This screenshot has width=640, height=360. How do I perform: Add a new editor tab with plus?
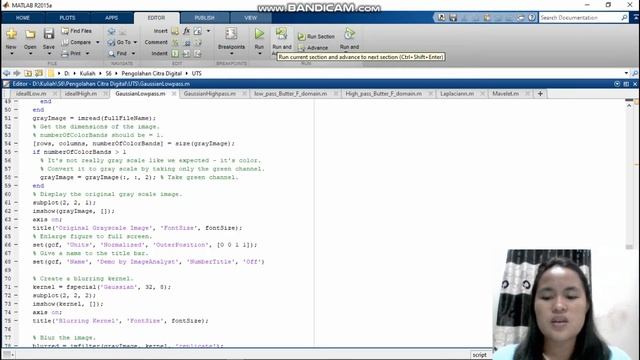pos(540,94)
